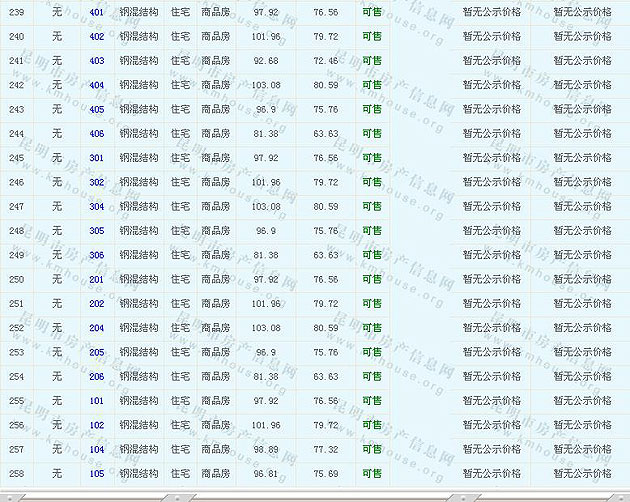View room 301 details

click(x=96, y=158)
